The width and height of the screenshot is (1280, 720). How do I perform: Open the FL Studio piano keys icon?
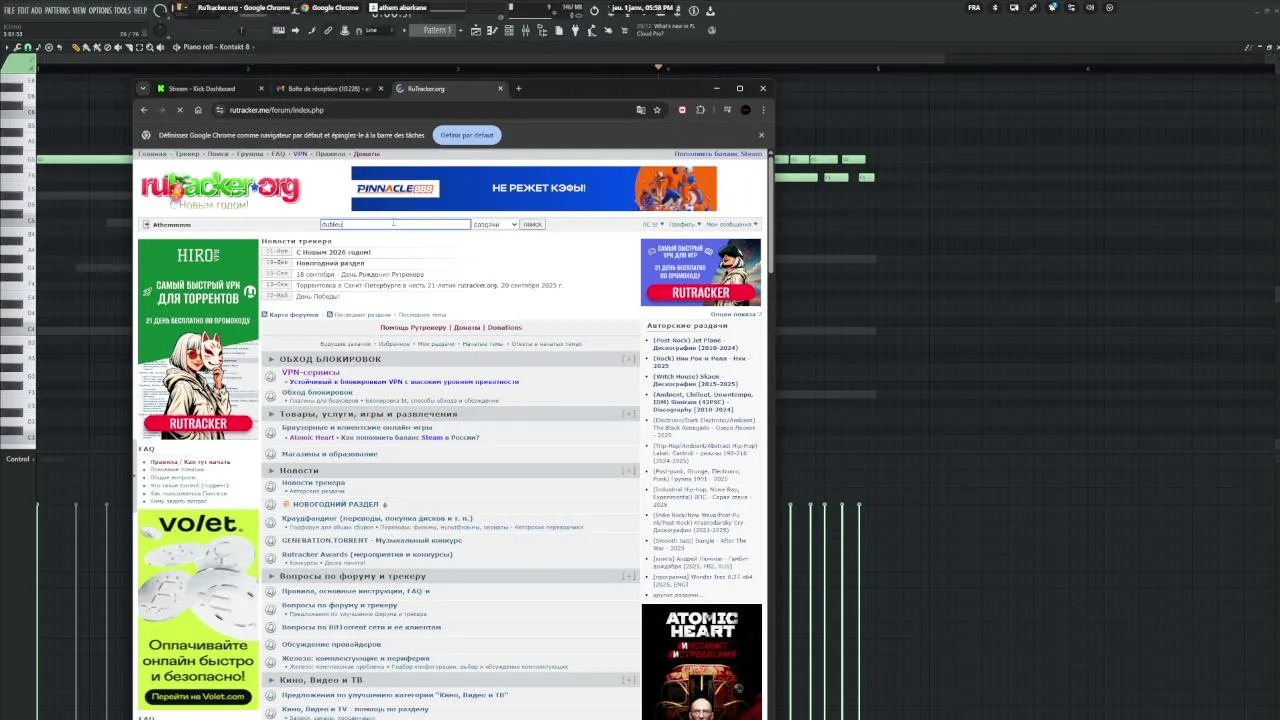[x=278, y=30]
